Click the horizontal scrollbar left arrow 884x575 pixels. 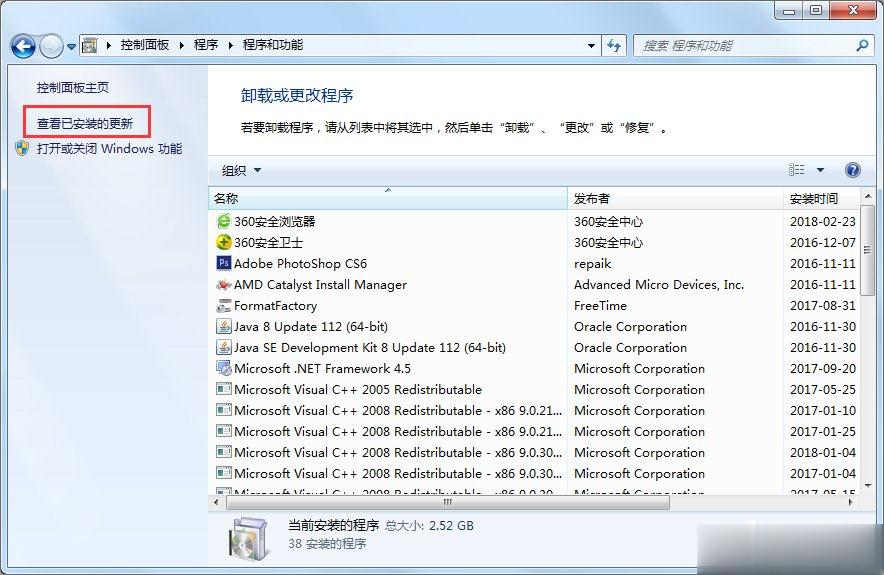[x=216, y=502]
